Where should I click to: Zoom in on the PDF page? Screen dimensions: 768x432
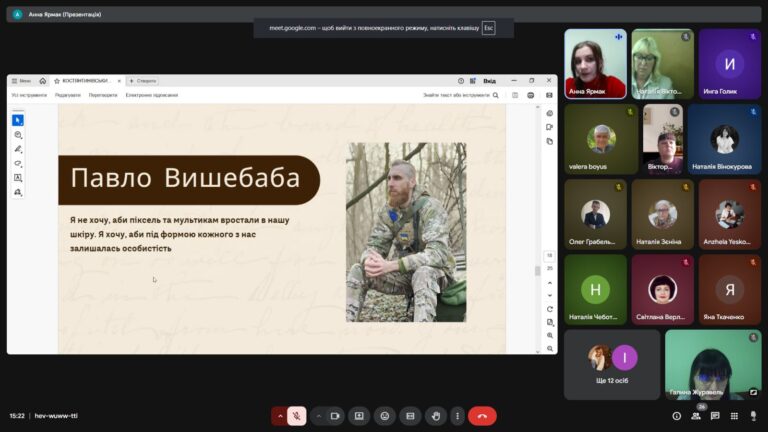tap(550, 336)
